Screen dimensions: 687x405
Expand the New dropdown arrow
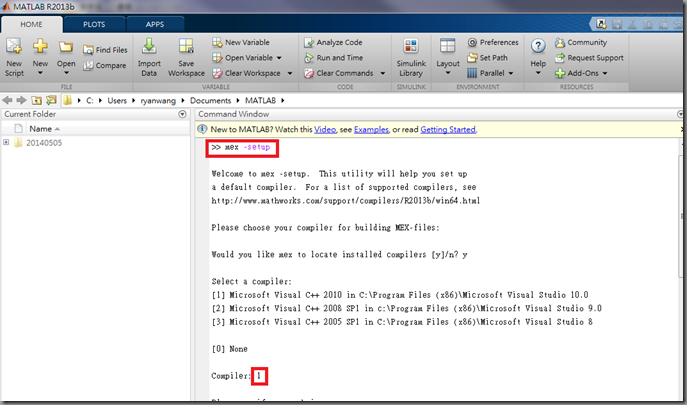pos(40,73)
